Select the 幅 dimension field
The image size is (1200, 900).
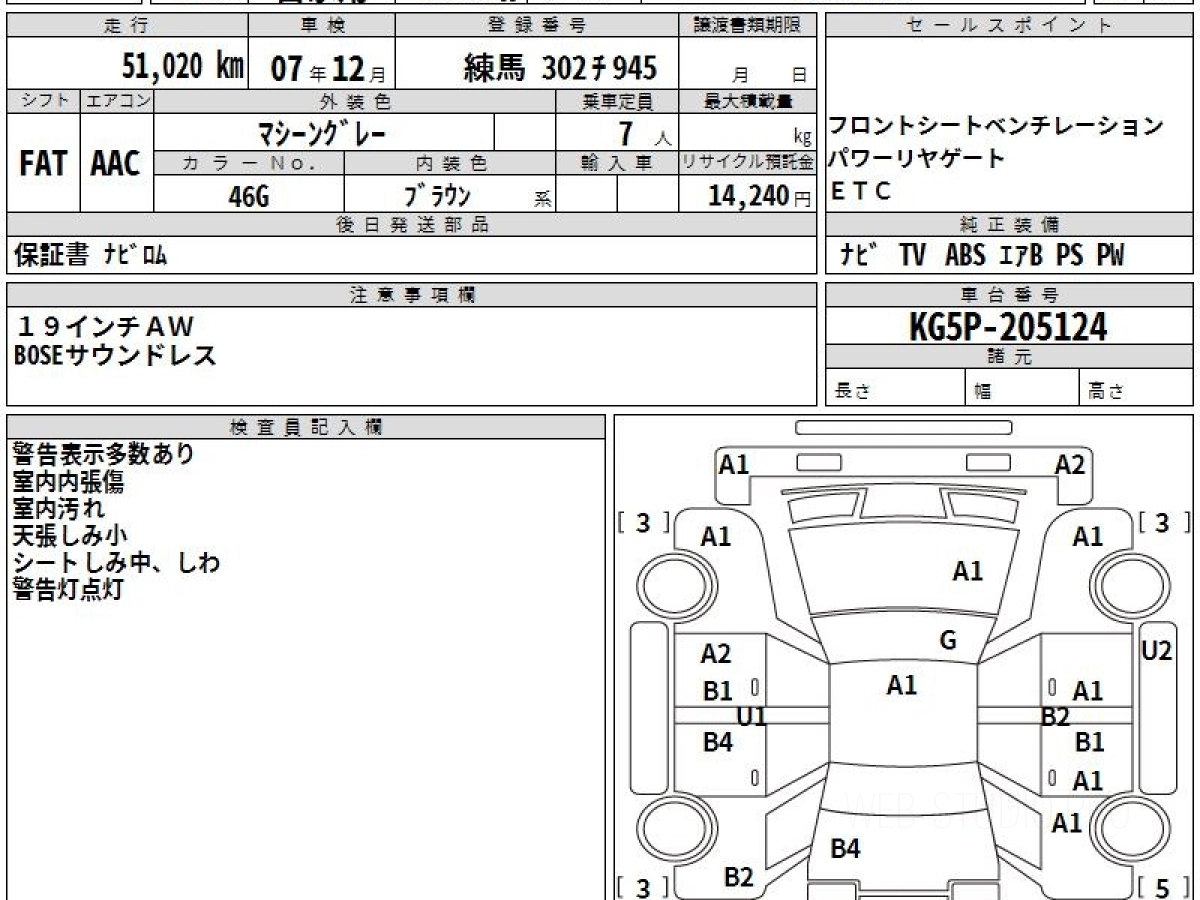1022,388
